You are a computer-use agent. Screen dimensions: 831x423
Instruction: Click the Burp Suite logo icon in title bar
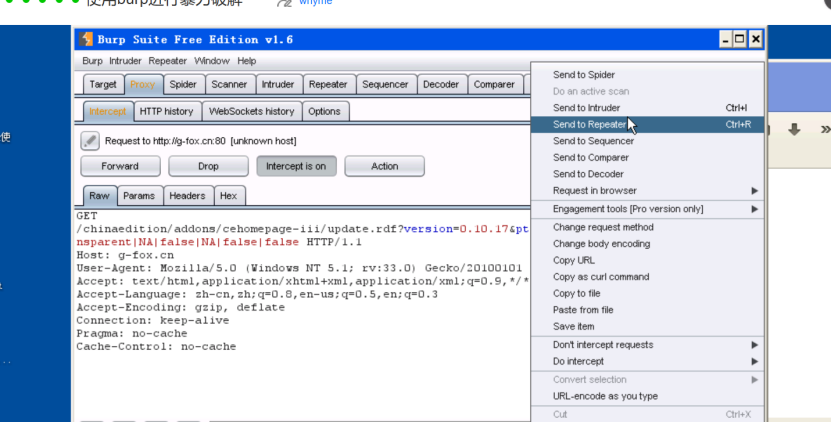(x=86, y=39)
